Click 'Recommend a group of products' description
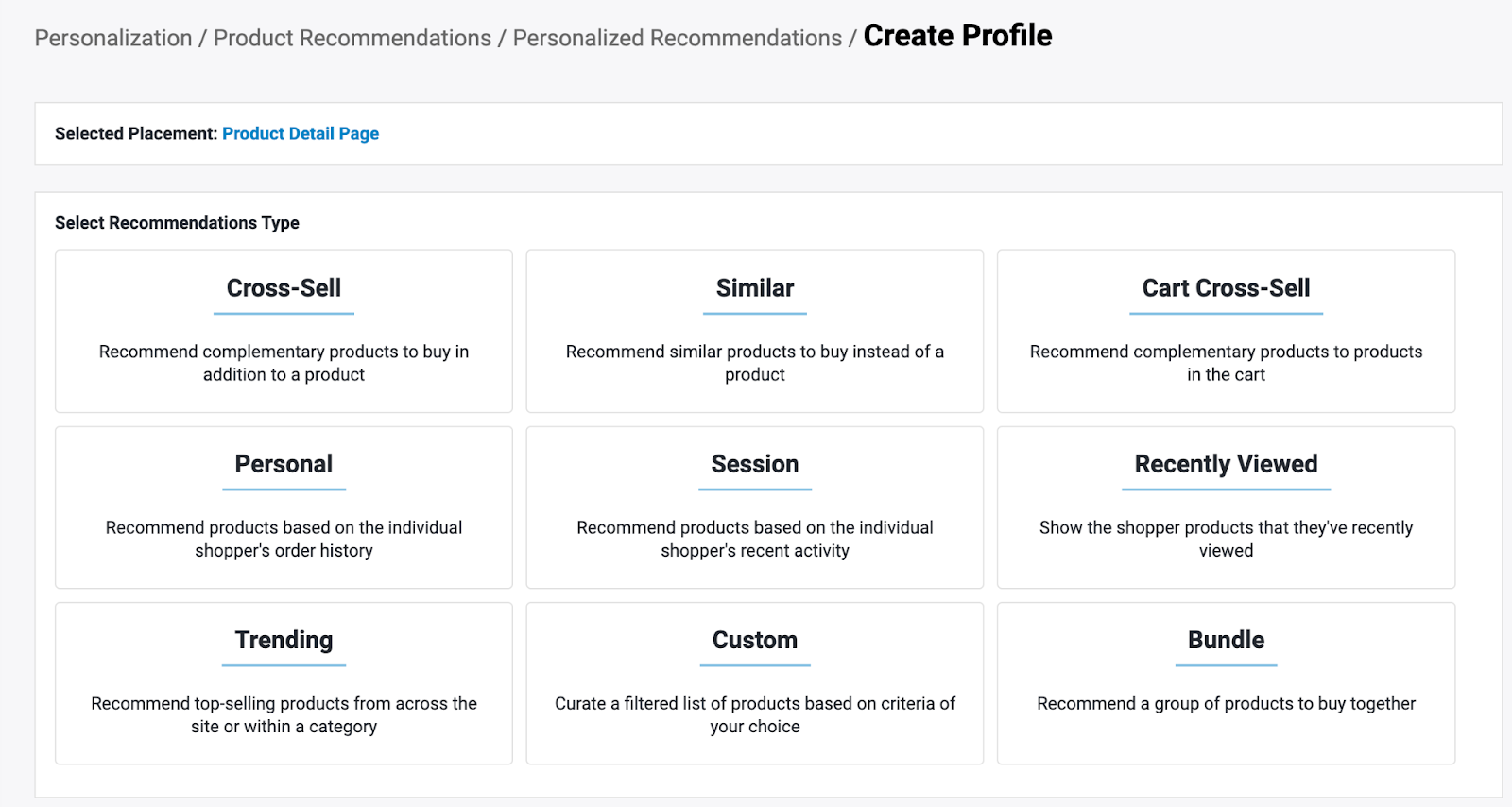The width and height of the screenshot is (1512, 807). tap(1226, 703)
